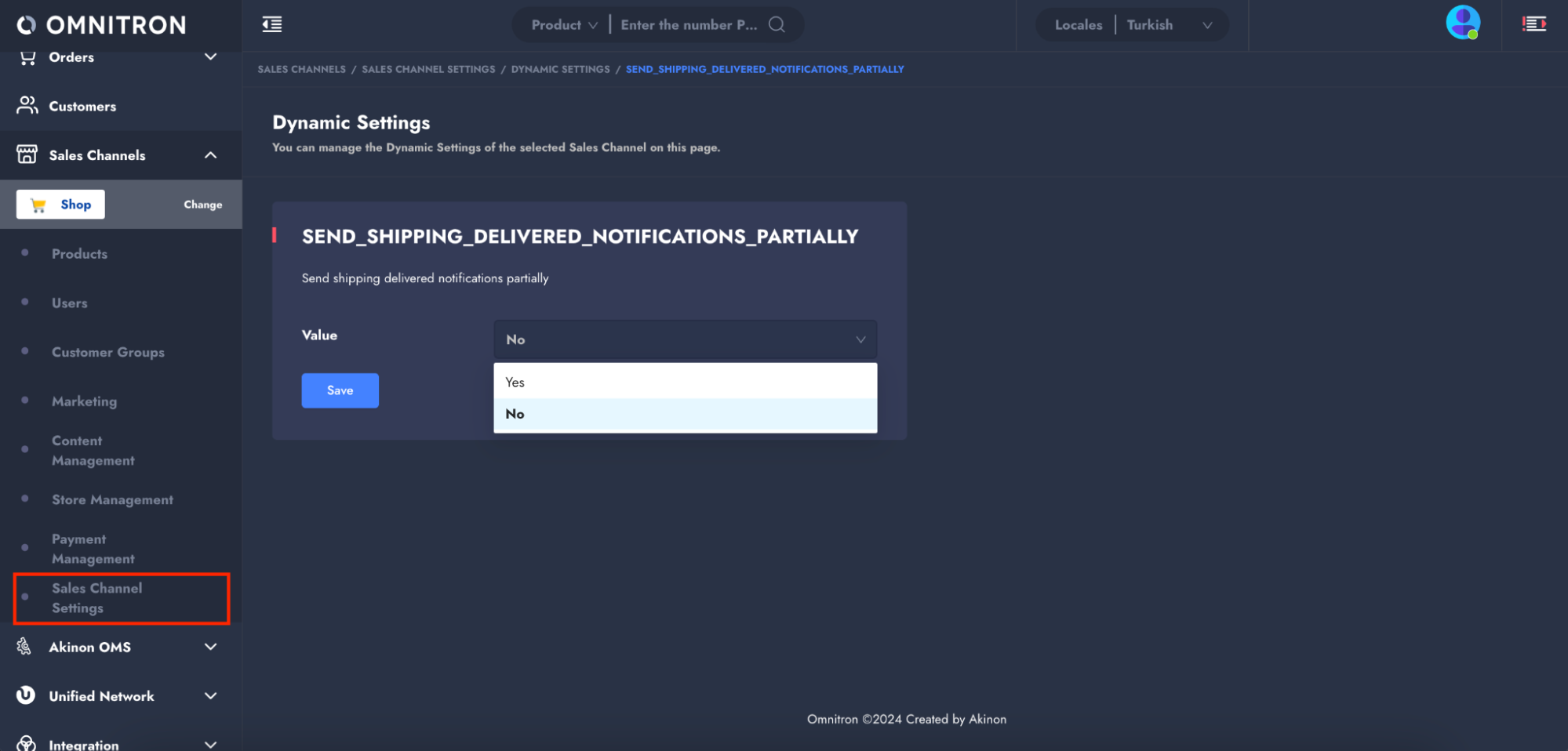1568x751 pixels.
Task: Click the Sales Channels store icon
Action: pyautogui.click(x=27, y=154)
